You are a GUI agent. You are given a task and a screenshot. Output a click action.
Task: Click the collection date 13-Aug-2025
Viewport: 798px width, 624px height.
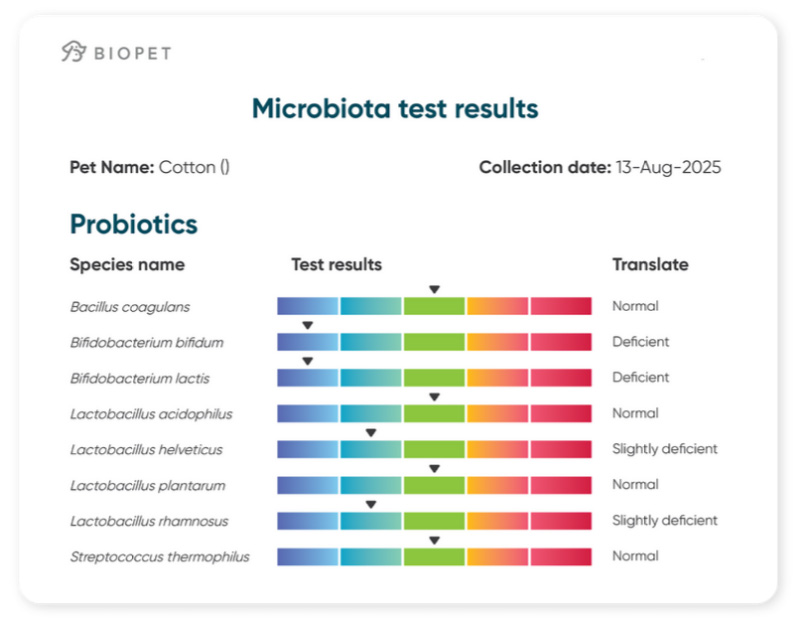click(668, 167)
